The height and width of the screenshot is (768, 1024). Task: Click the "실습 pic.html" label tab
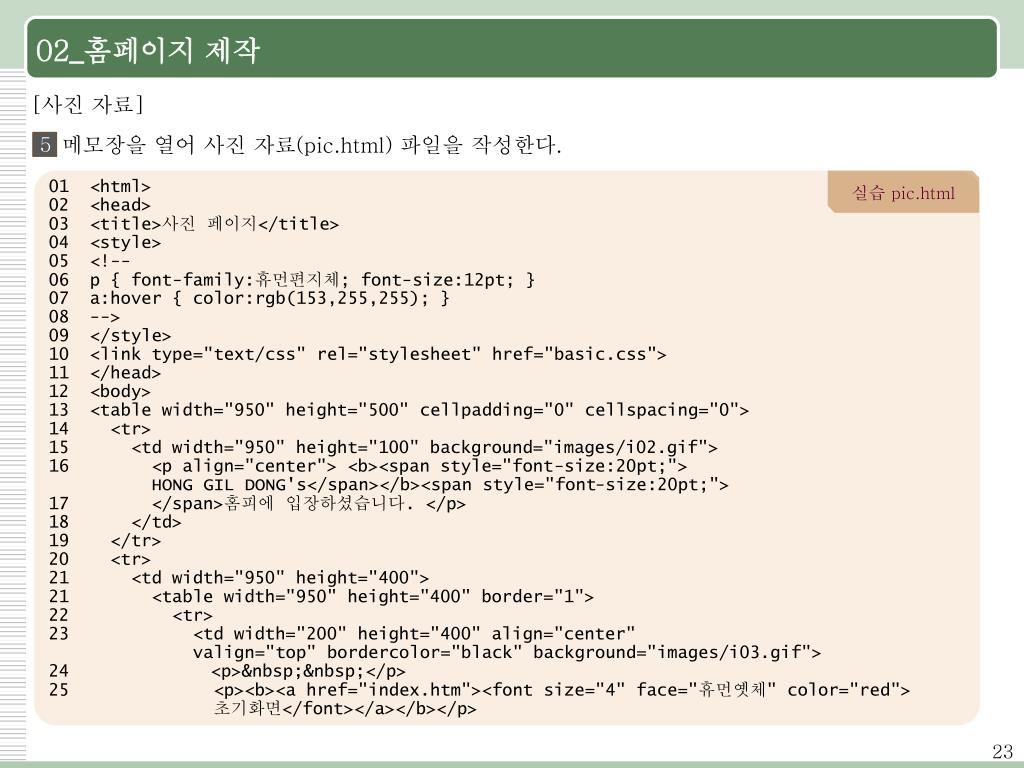(x=903, y=193)
